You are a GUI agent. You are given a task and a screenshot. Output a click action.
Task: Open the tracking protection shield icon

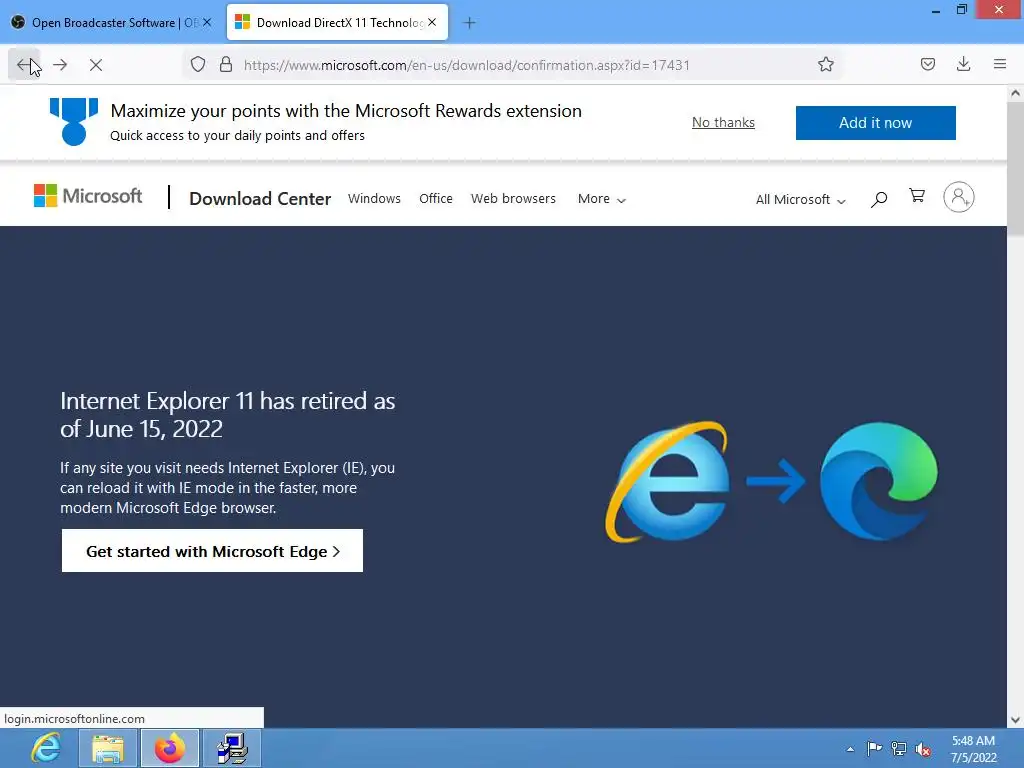[x=198, y=65]
